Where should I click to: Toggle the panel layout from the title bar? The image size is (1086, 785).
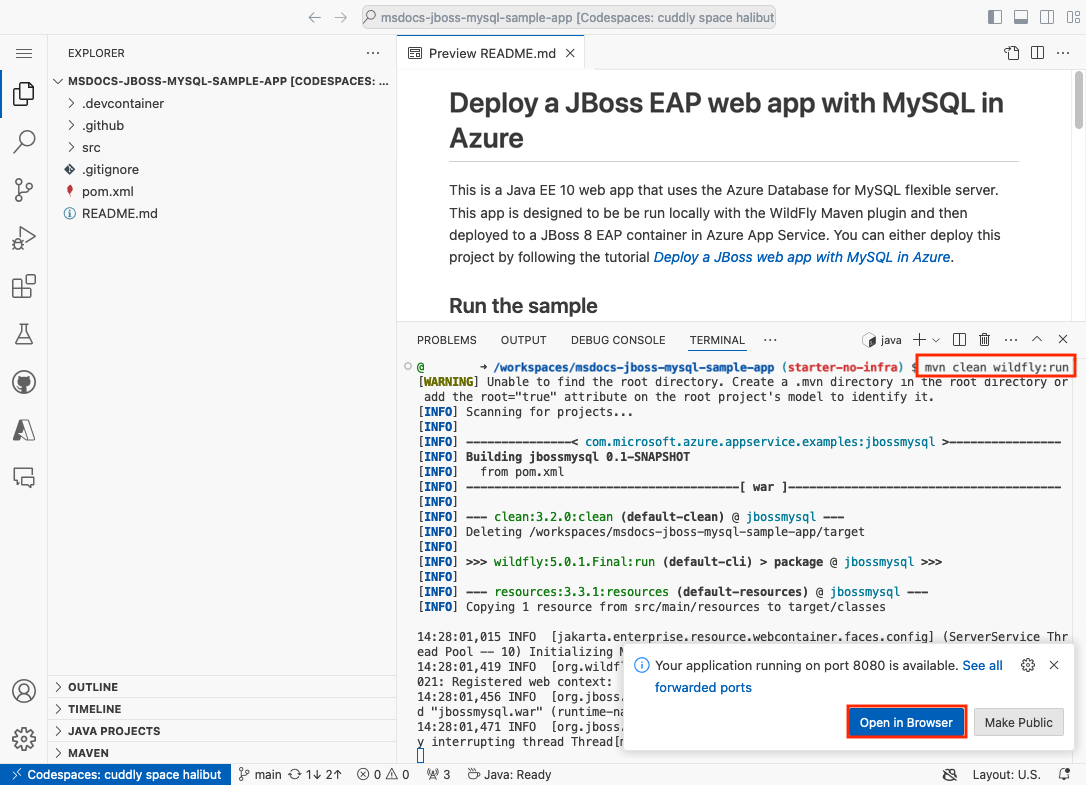(x=1022, y=16)
